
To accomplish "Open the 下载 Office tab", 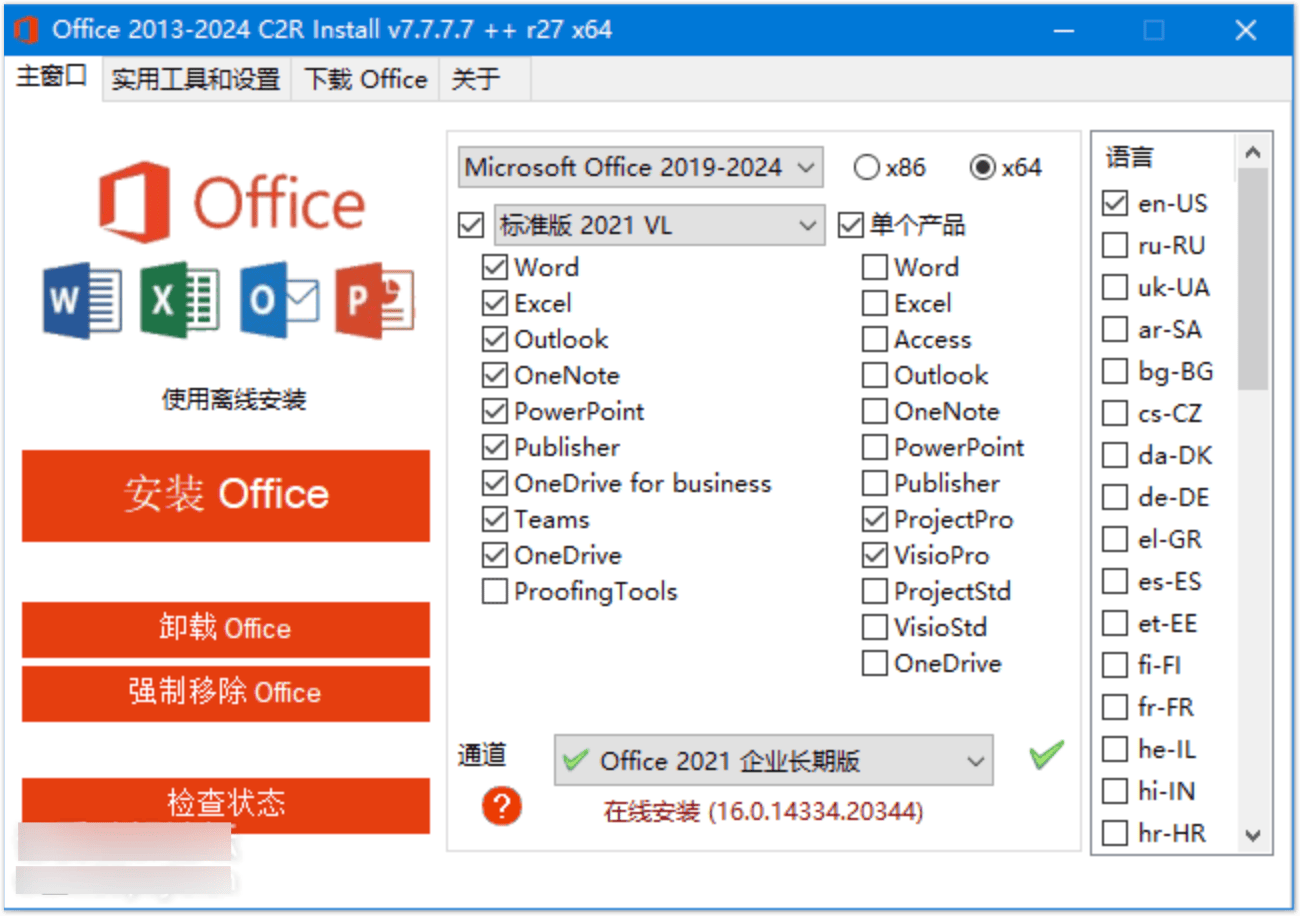I will pyautogui.click(x=365, y=80).
